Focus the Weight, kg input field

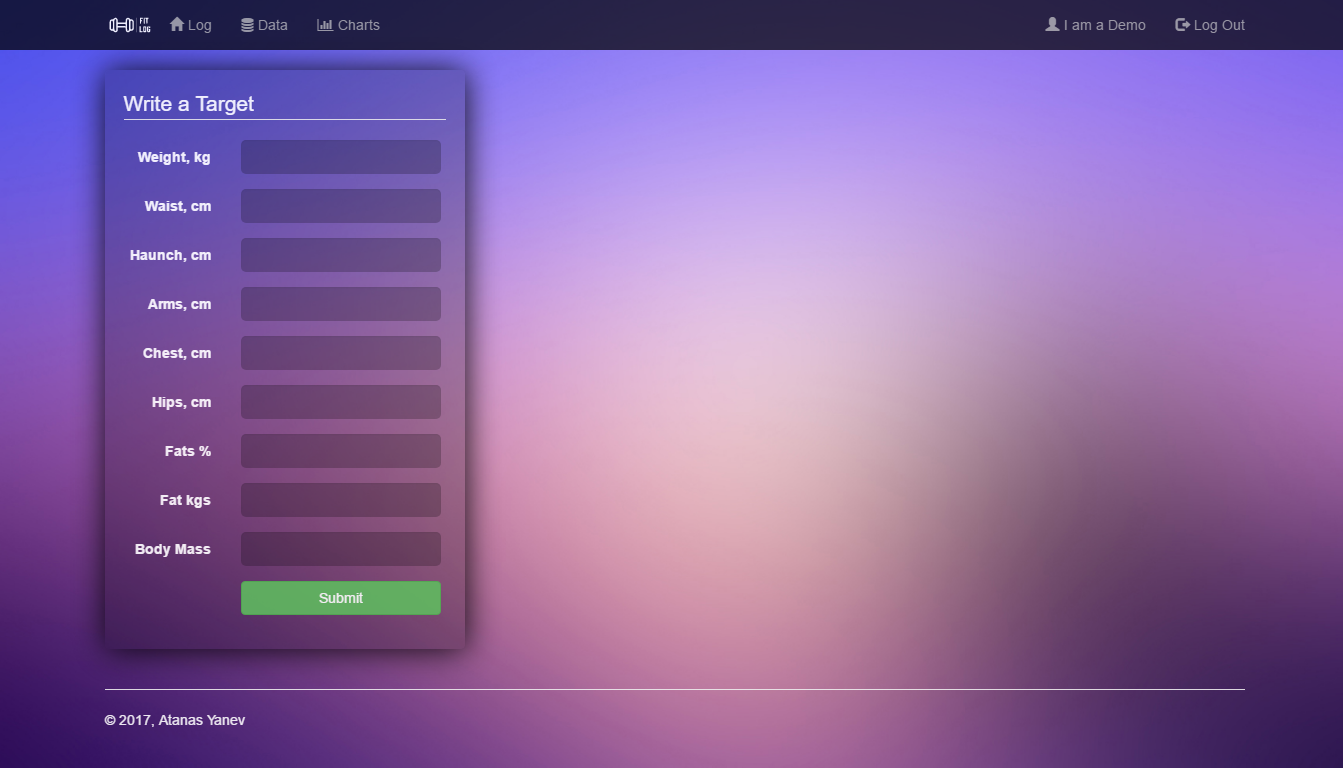(x=340, y=157)
